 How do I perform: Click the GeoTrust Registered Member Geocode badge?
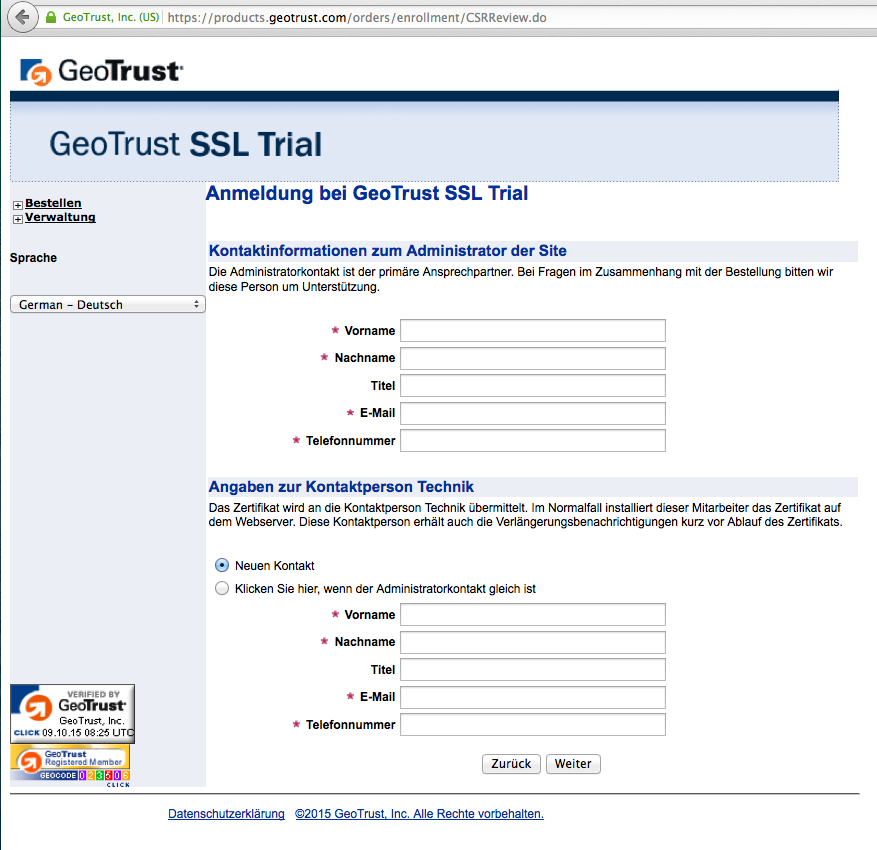[x=70, y=764]
